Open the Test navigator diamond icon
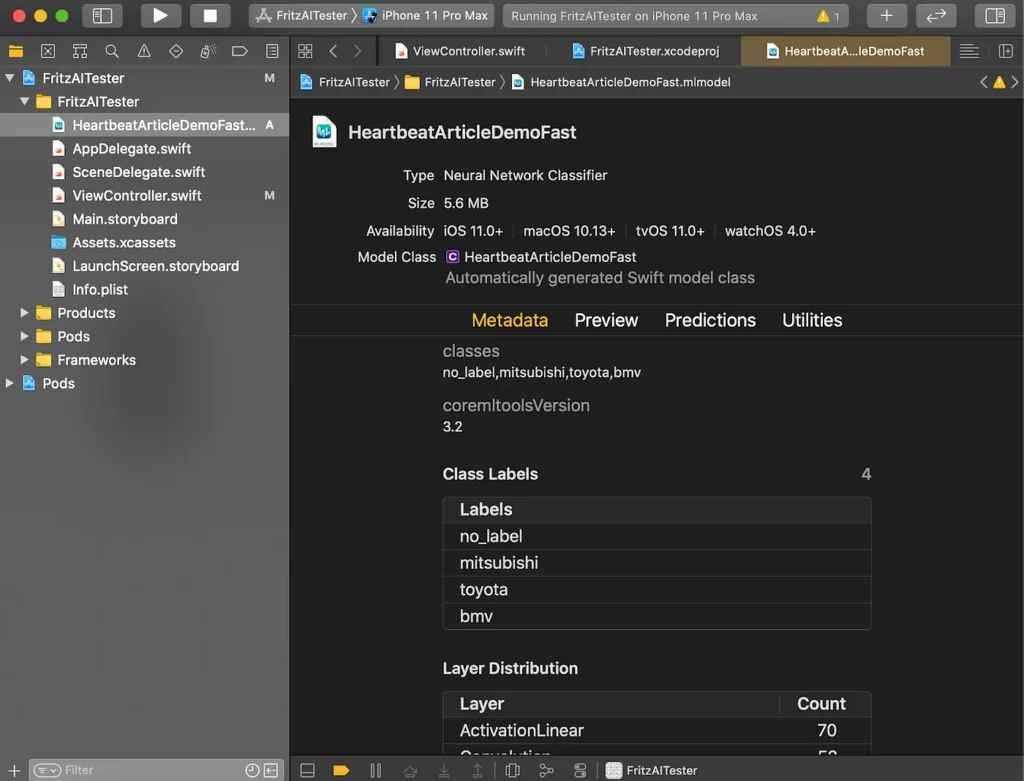The height and width of the screenshot is (781, 1024). (x=176, y=51)
